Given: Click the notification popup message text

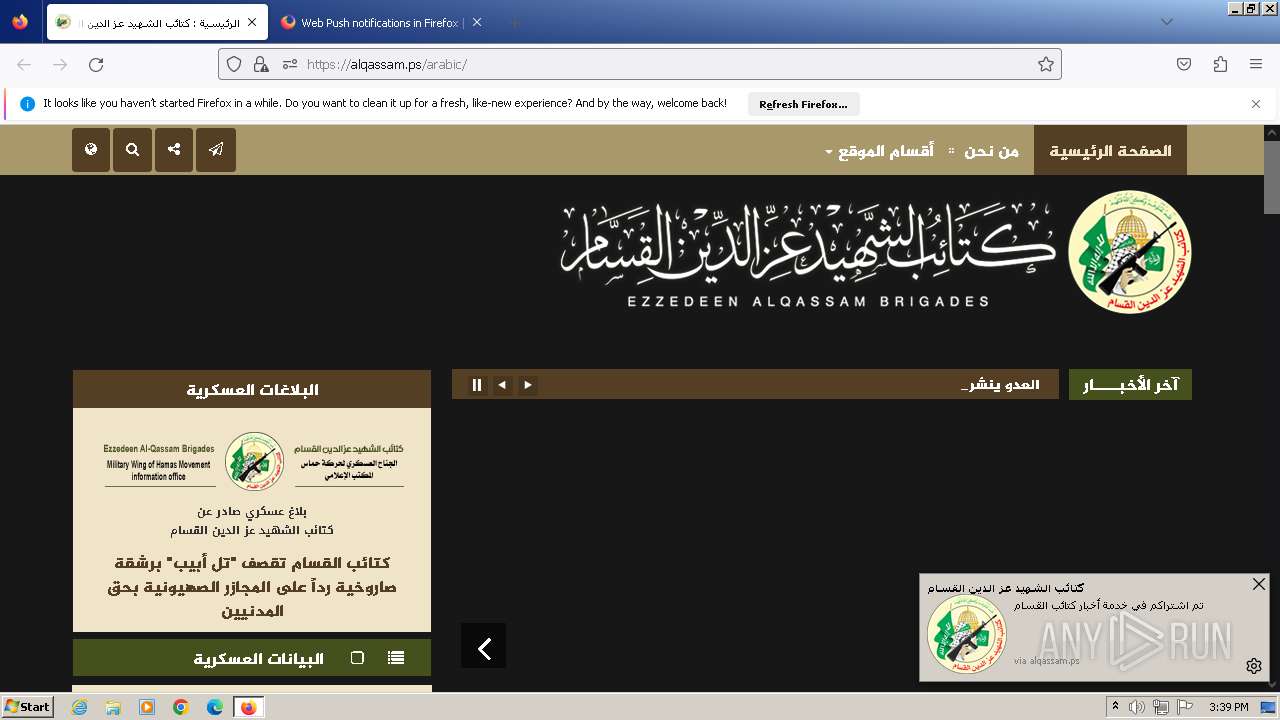Looking at the screenshot, I should pos(1108,605).
